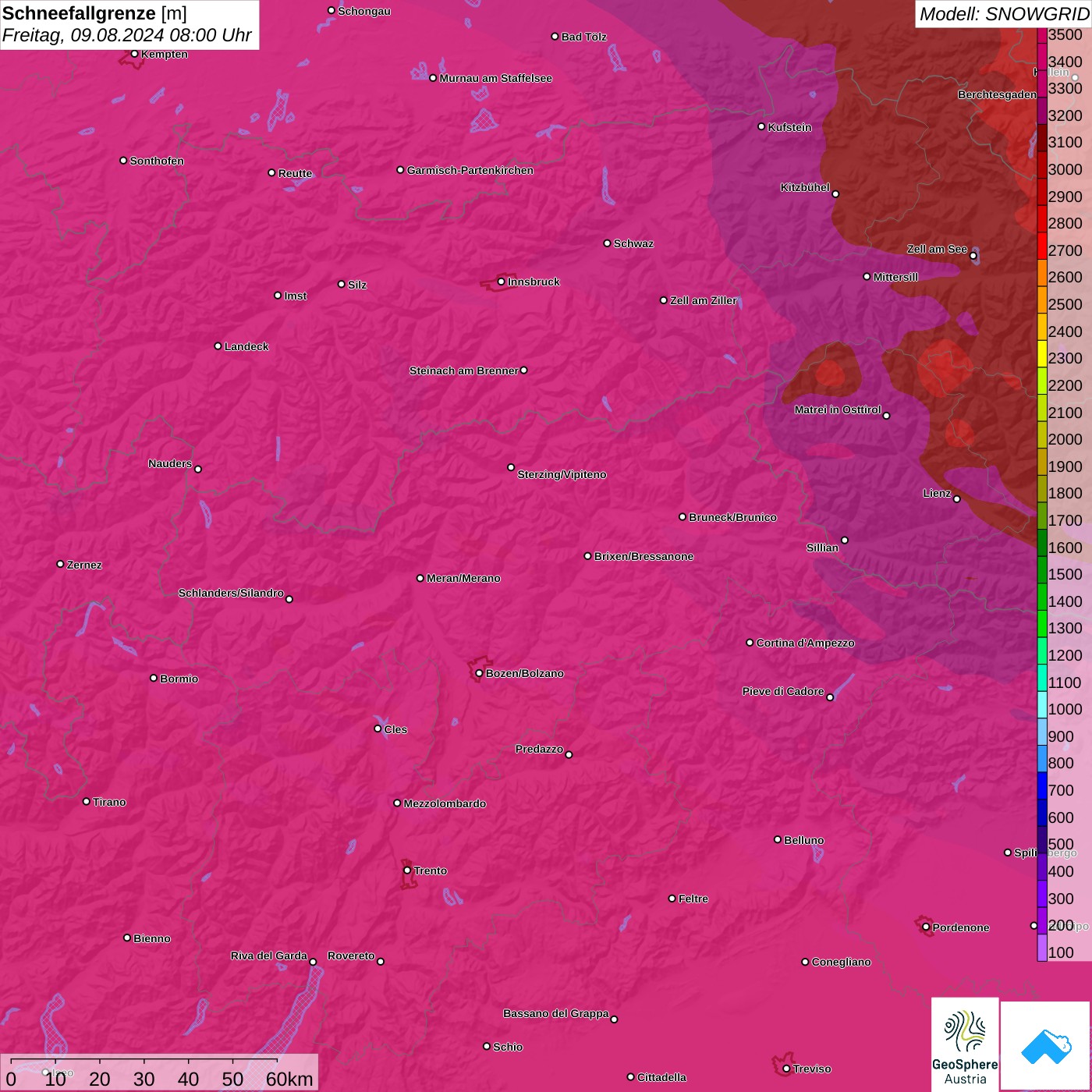Click the Conegliano label
Viewport: 1092px width, 1092px height.
click(841, 962)
